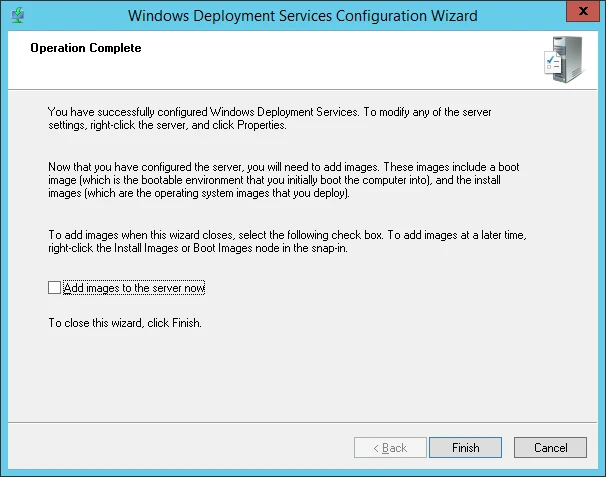This screenshot has height=477, width=606.
Task: Click the 'Windows Deployment Services' text in body
Action: point(284,112)
